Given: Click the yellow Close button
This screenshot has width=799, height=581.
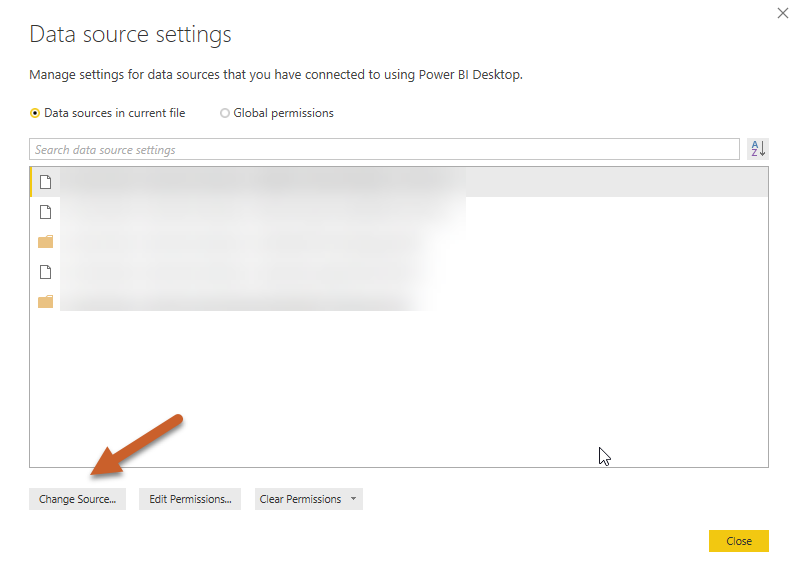Looking at the screenshot, I should click(x=738, y=541).
